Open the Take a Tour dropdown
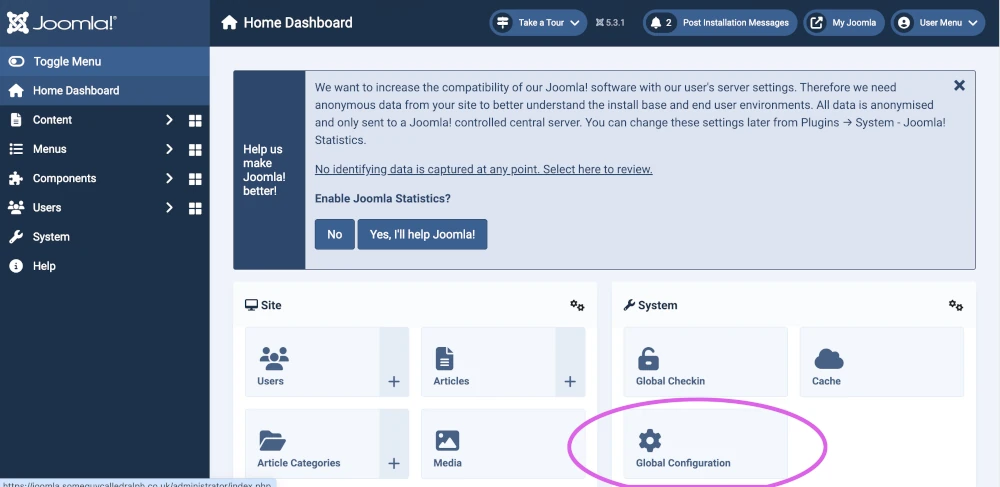 click(538, 23)
